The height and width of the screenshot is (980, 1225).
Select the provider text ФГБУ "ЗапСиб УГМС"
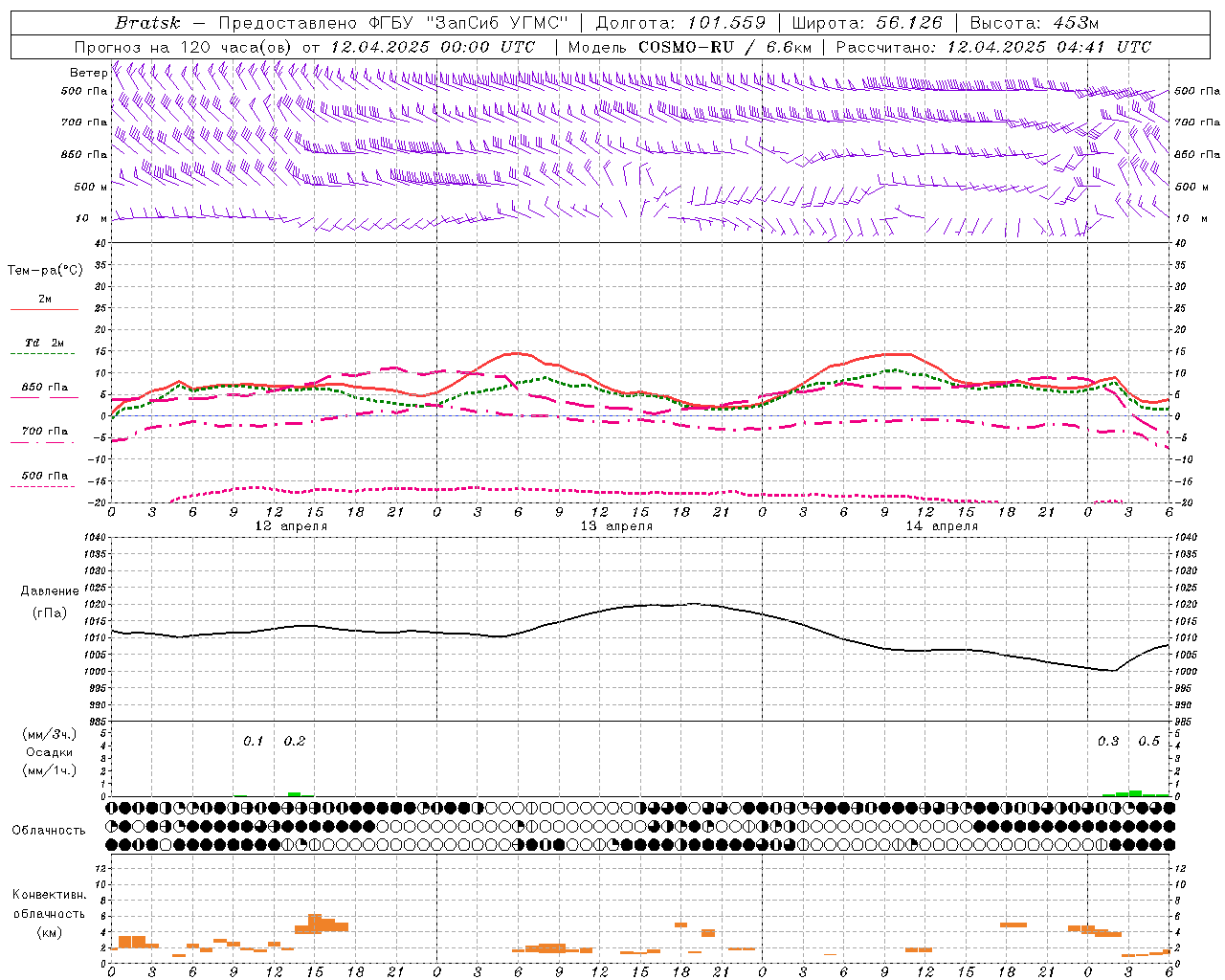click(x=469, y=23)
